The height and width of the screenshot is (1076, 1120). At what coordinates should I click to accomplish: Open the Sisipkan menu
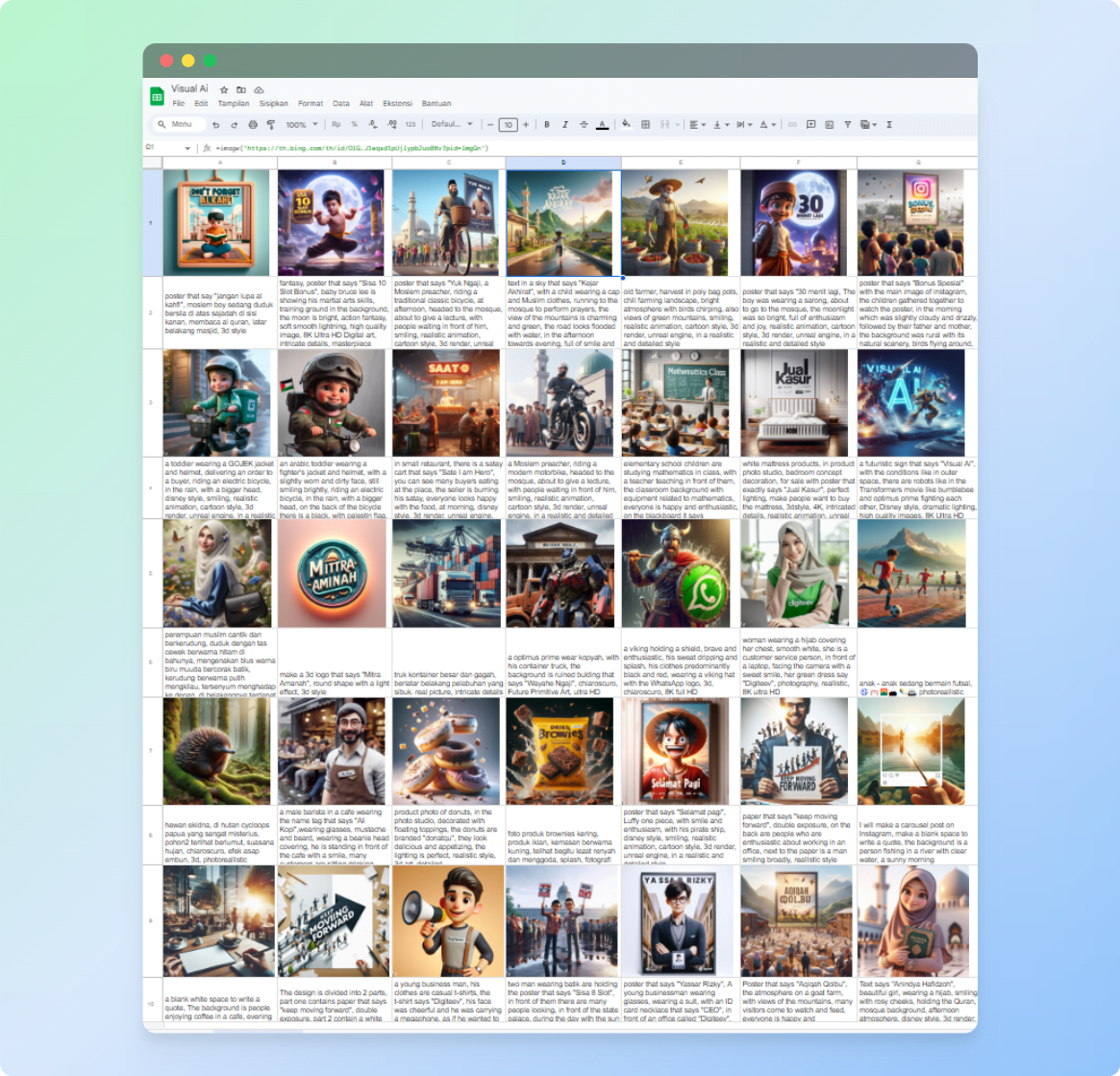click(273, 103)
